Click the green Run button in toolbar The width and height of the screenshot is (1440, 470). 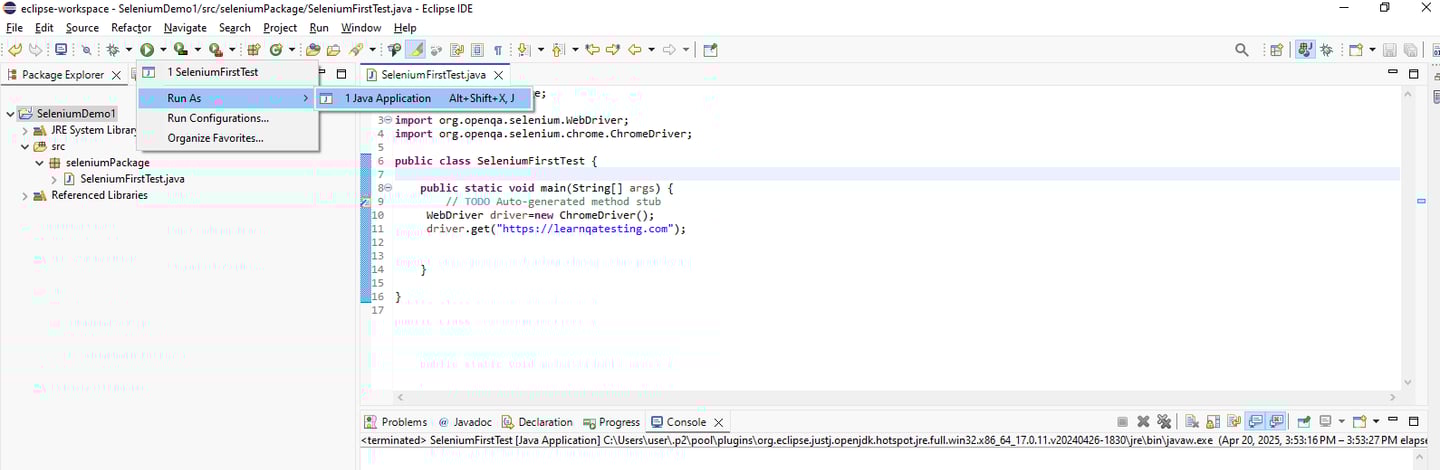coord(147,50)
